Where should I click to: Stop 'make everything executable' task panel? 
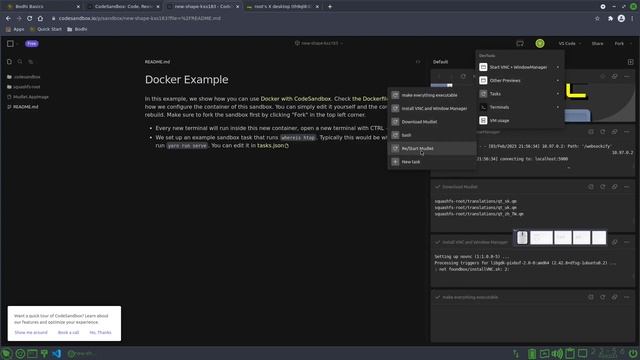click(x=591, y=298)
